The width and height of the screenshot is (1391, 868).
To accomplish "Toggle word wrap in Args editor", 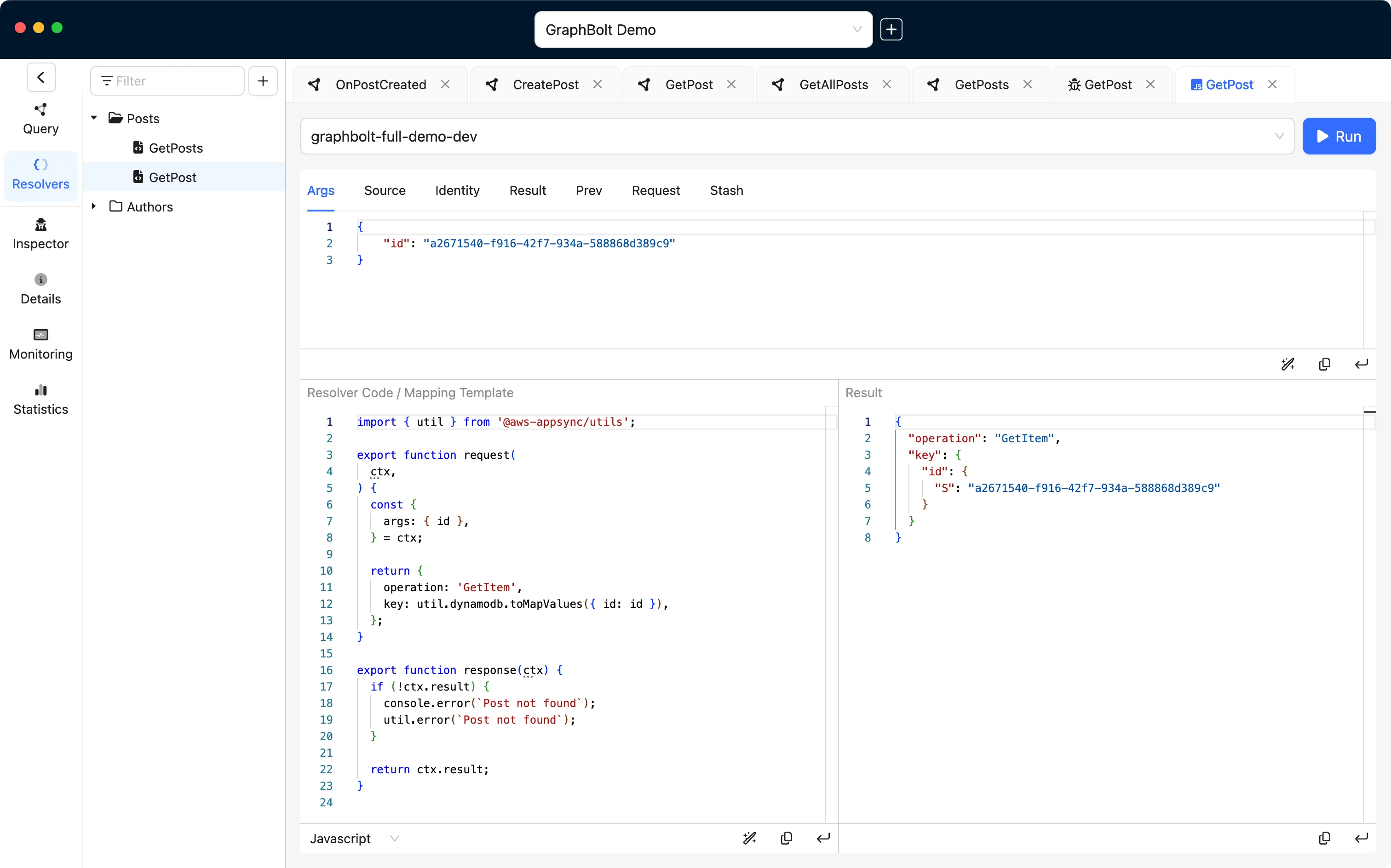I will click(x=1361, y=364).
